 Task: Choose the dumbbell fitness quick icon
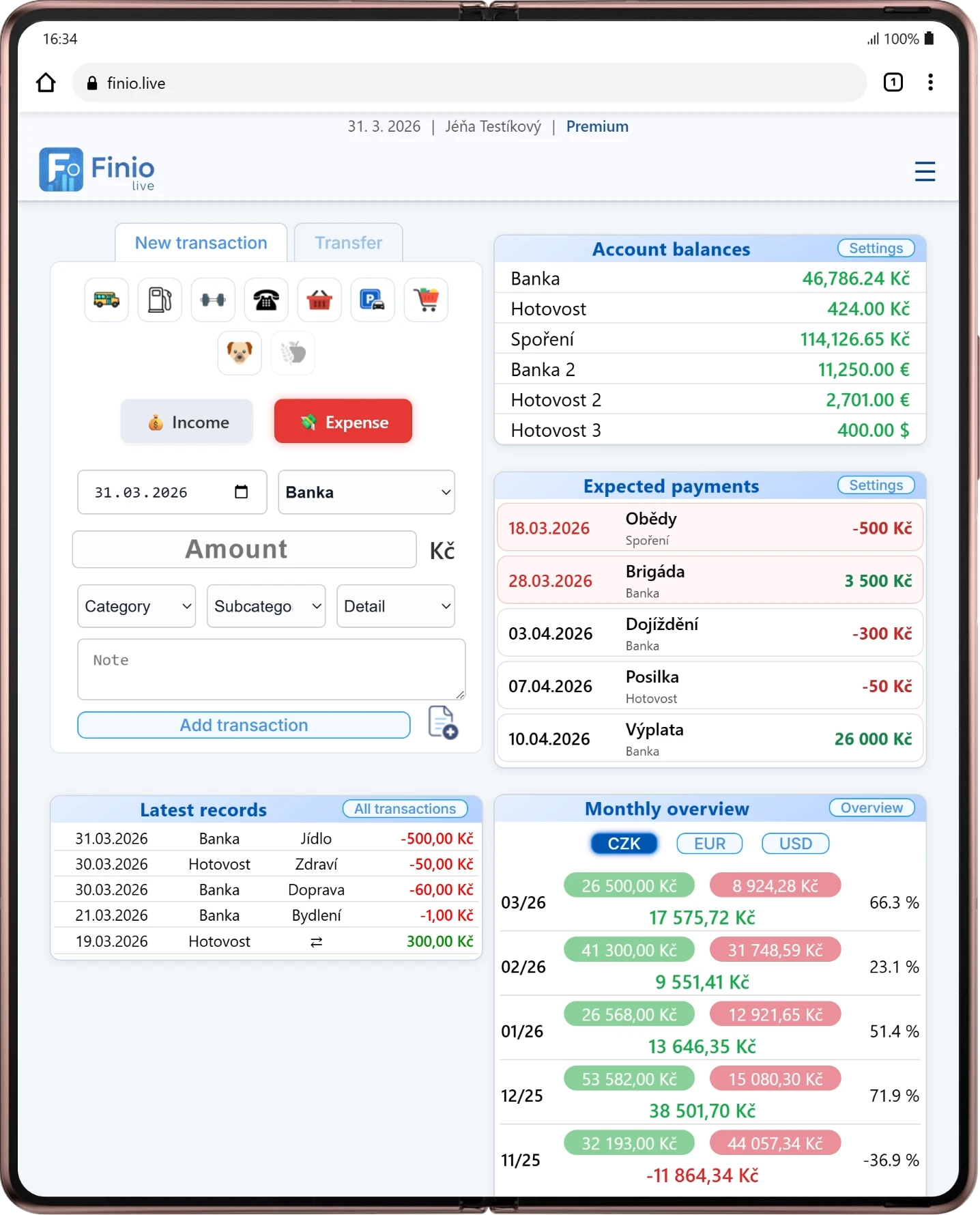tap(213, 300)
